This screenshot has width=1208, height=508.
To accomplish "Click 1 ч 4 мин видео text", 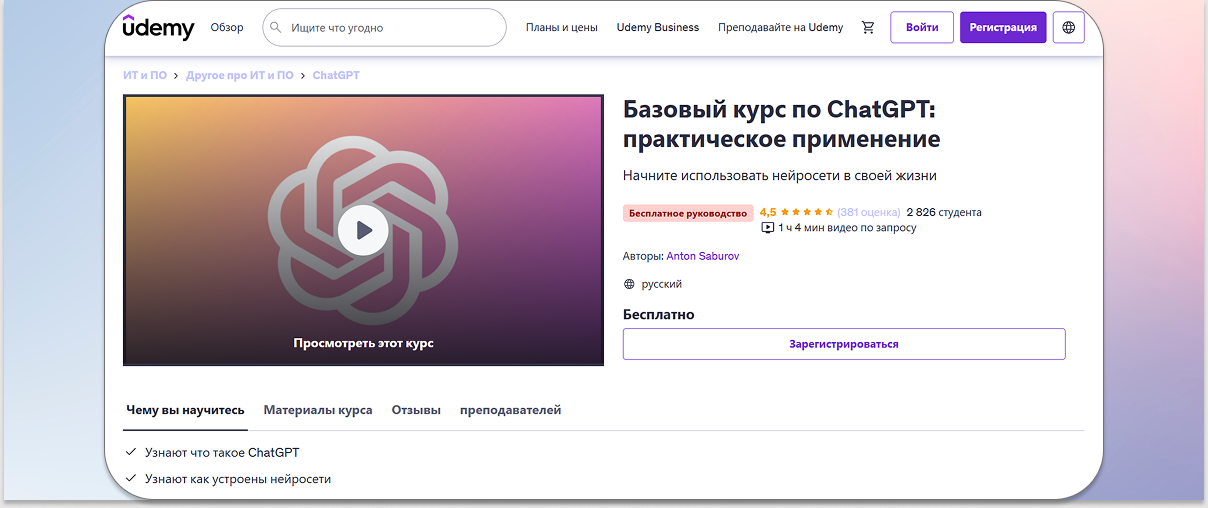I will [x=847, y=228].
